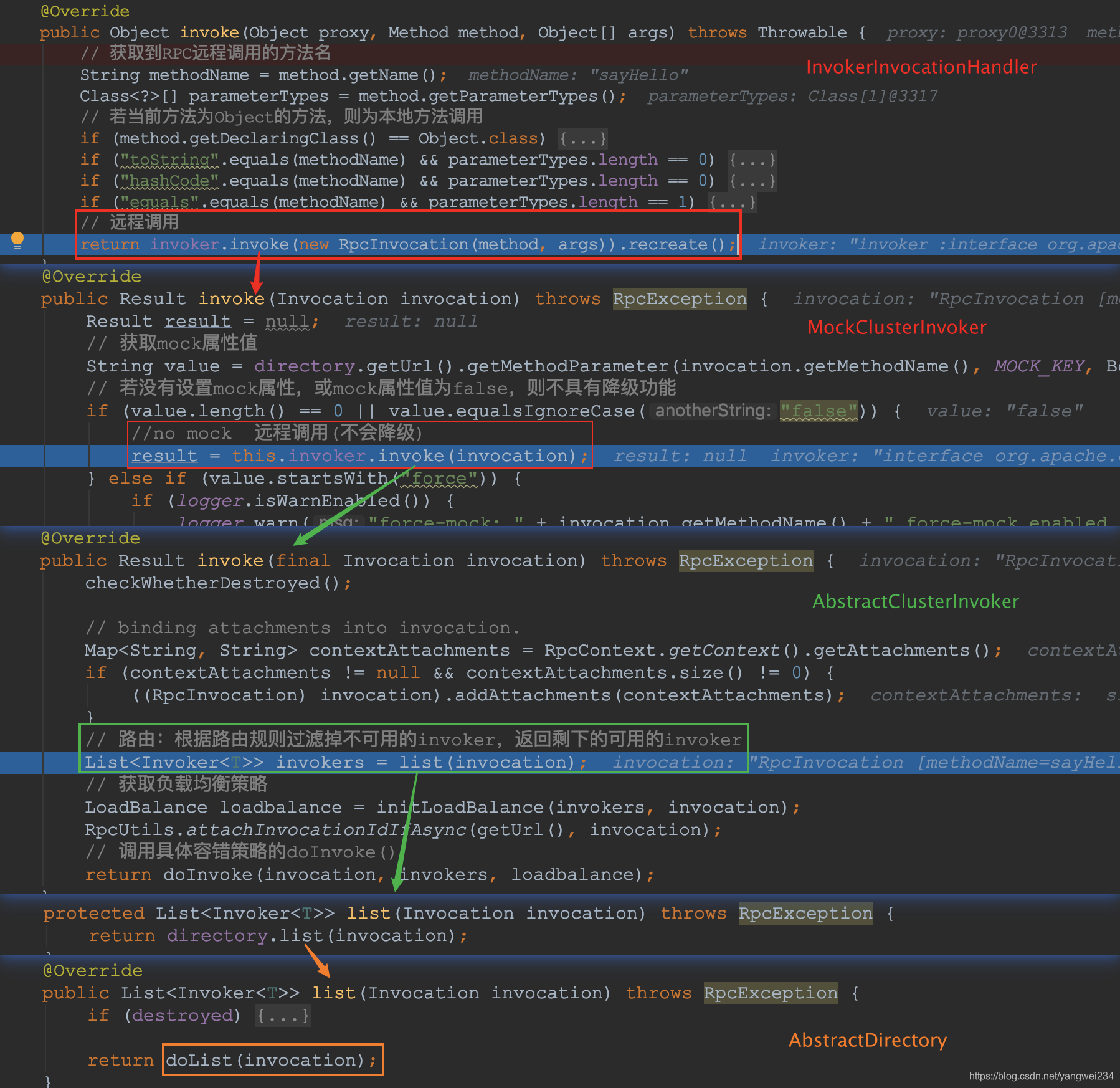Viewport: 1120px width, 1088px height.
Task: Click method.getName() call
Action: [x=358, y=75]
